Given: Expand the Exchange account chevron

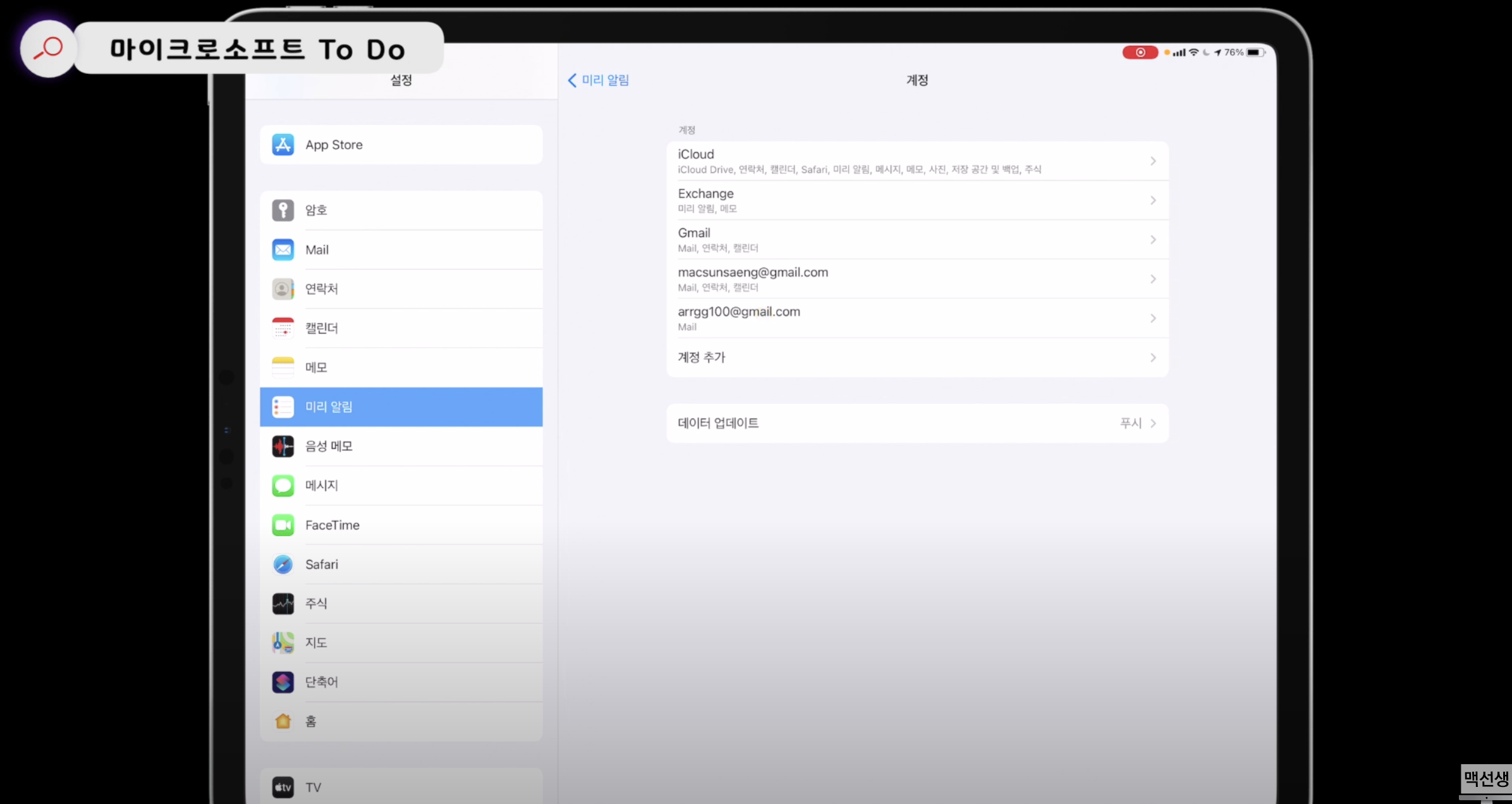Looking at the screenshot, I should [1152, 200].
